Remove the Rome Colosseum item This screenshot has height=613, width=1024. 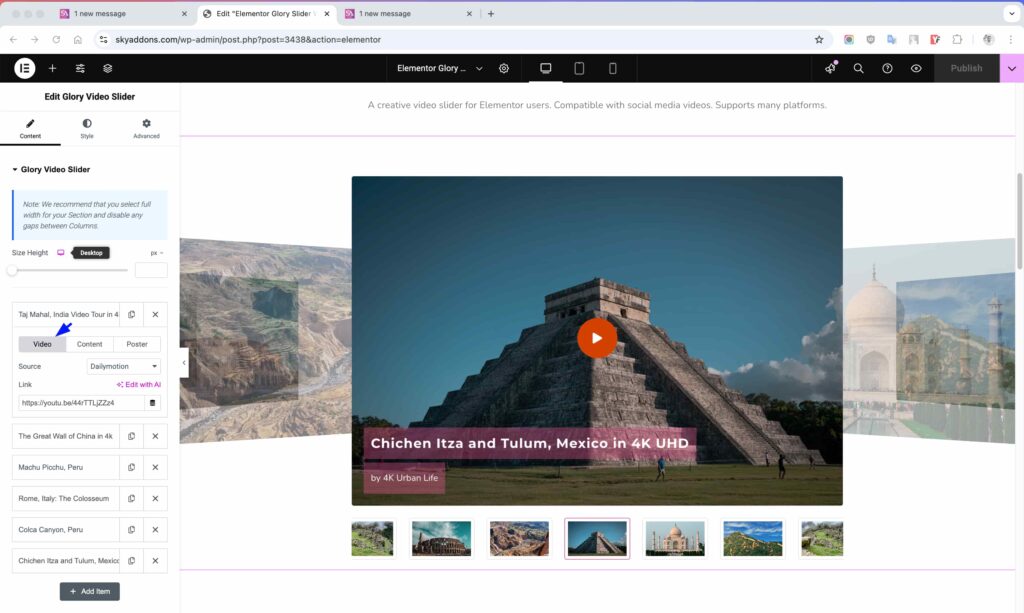155,499
